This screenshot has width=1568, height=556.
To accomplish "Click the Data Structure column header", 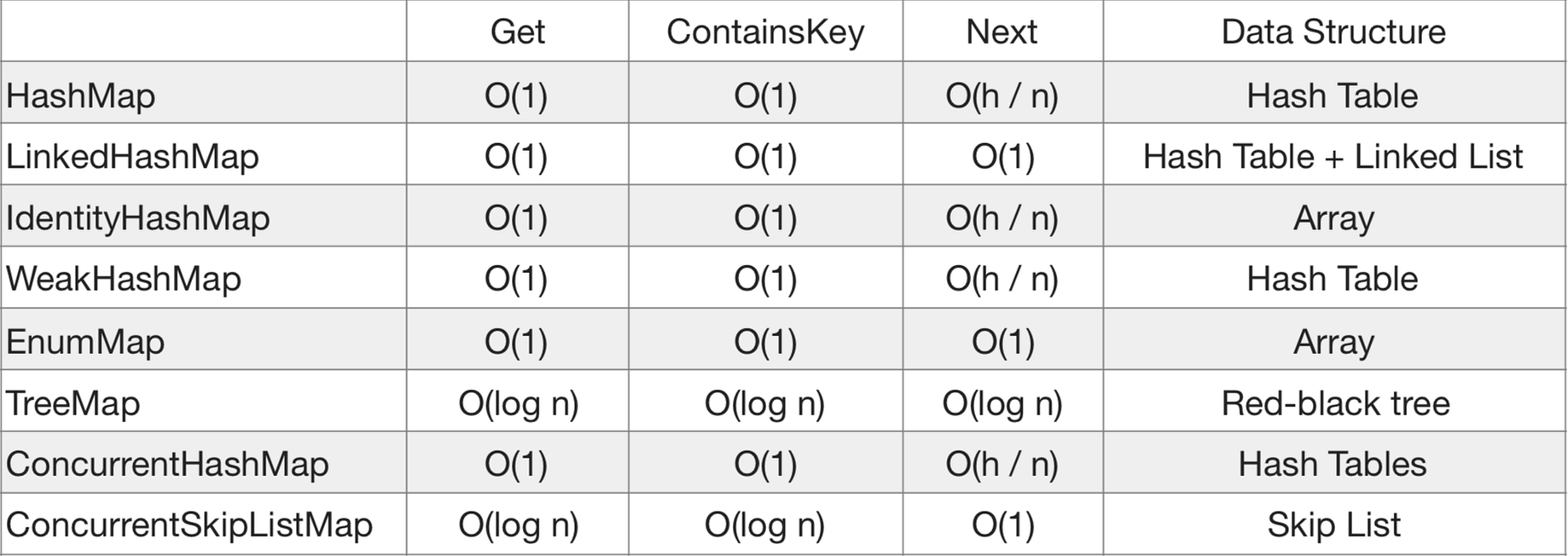I will tap(1333, 32).
